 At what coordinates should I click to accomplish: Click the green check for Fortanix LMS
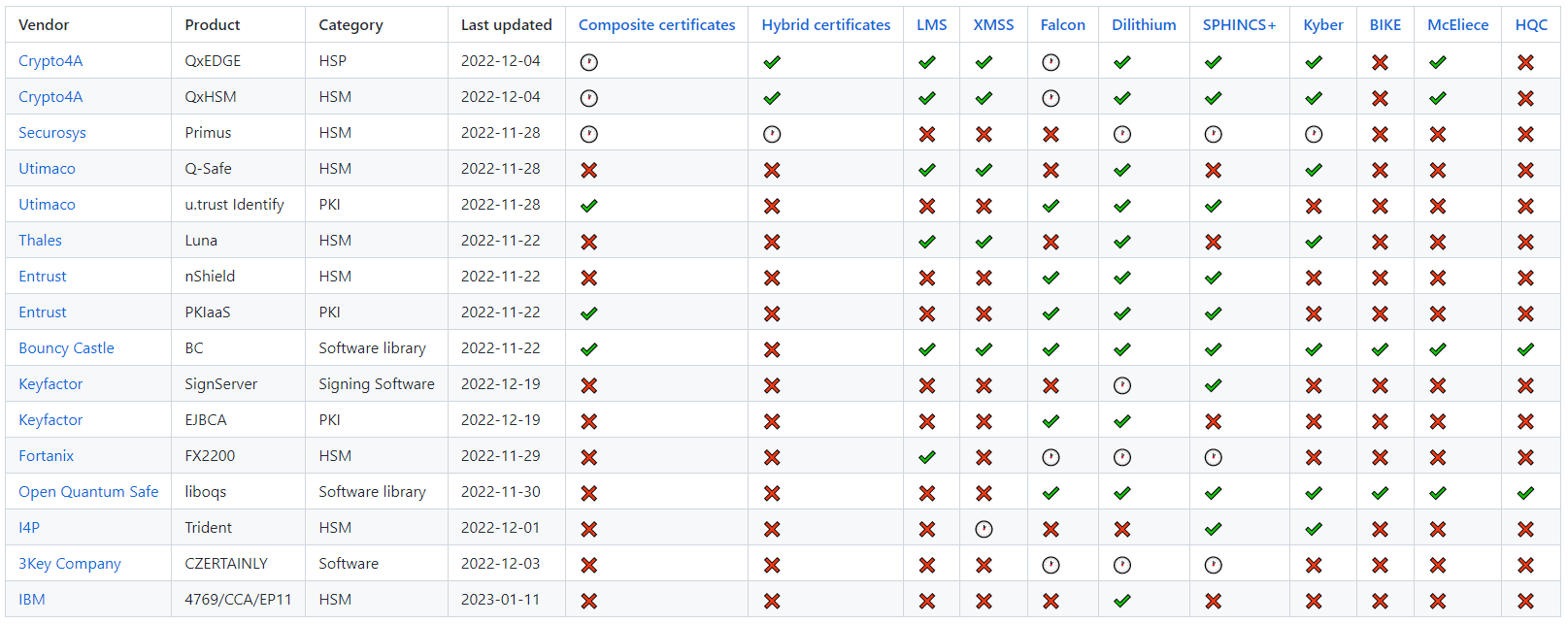tap(927, 457)
